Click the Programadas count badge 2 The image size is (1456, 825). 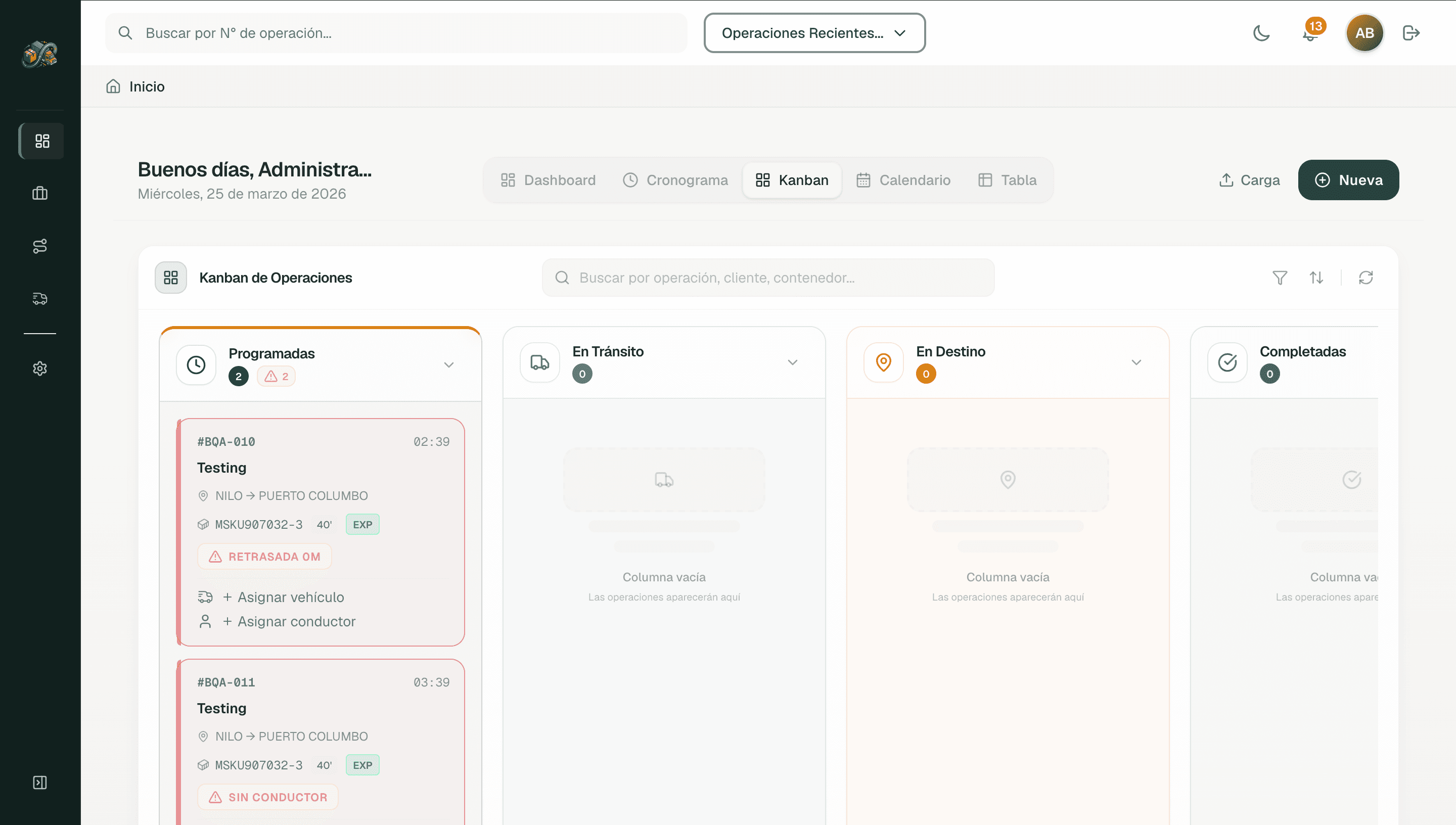click(239, 376)
